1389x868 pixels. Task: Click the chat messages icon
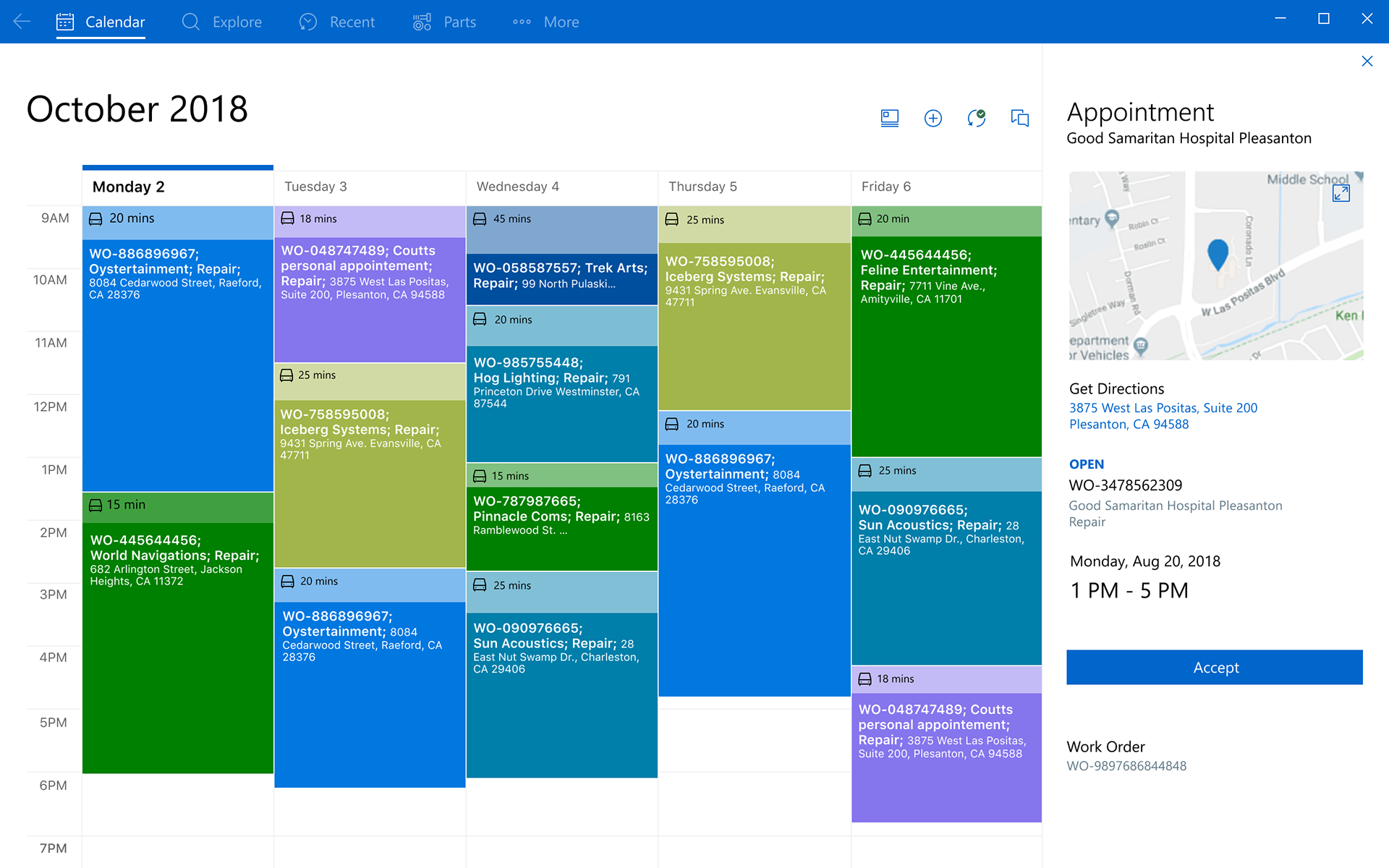1019,118
